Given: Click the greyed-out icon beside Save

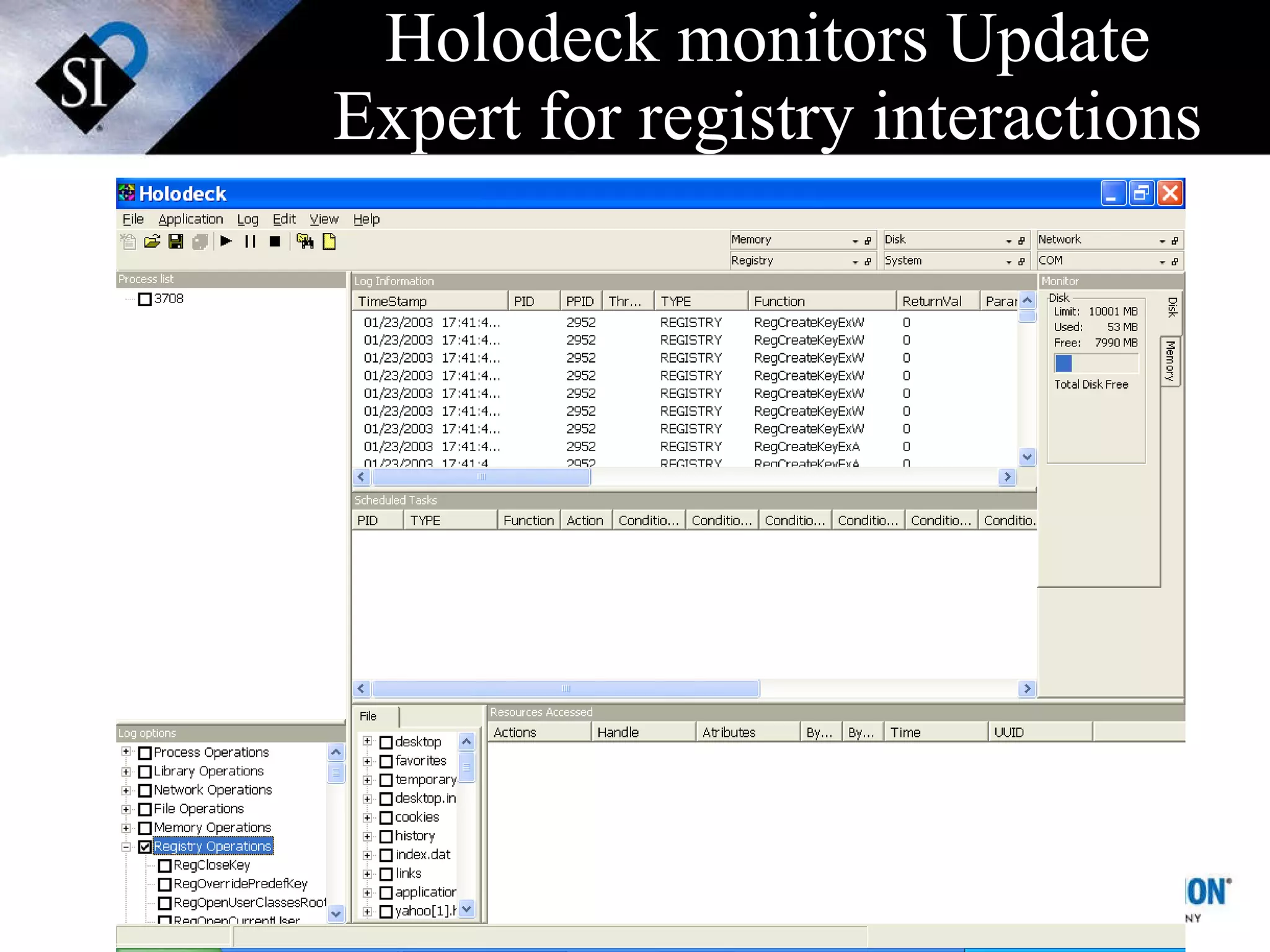Looking at the screenshot, I should click(200, 242).
